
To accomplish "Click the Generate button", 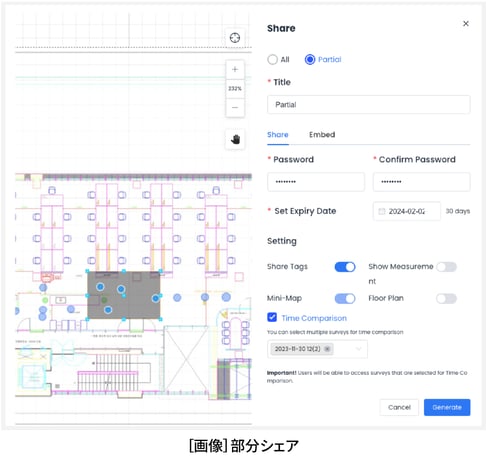I will click(x=447, y=407).
